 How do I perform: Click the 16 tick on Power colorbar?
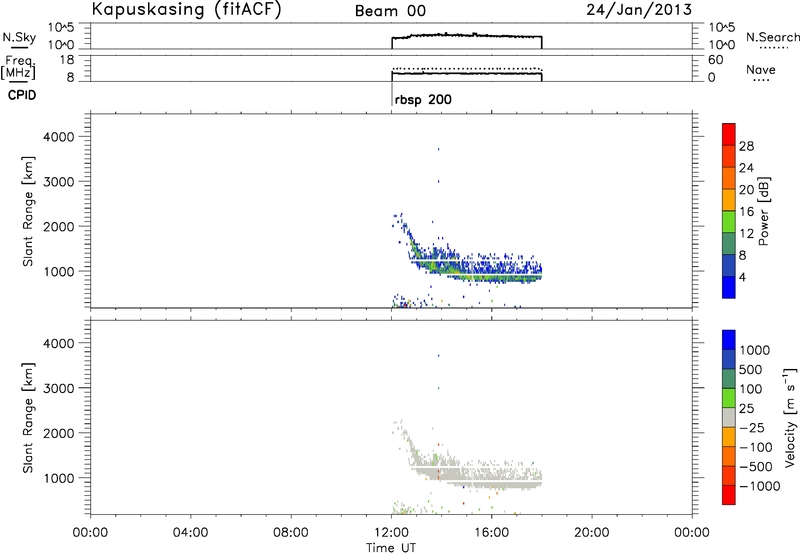[x=746, y=212]
